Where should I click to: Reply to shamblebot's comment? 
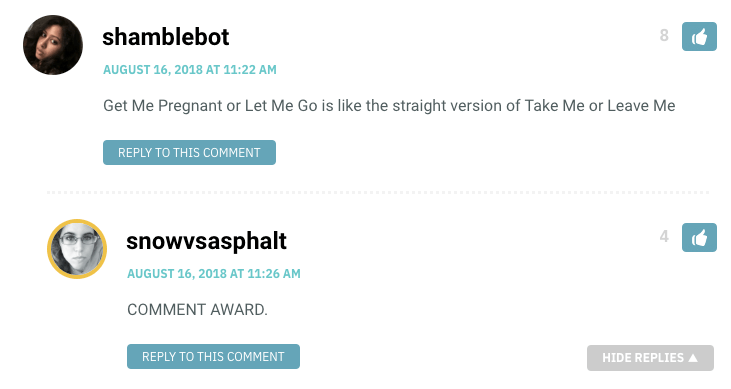[189, 153]
